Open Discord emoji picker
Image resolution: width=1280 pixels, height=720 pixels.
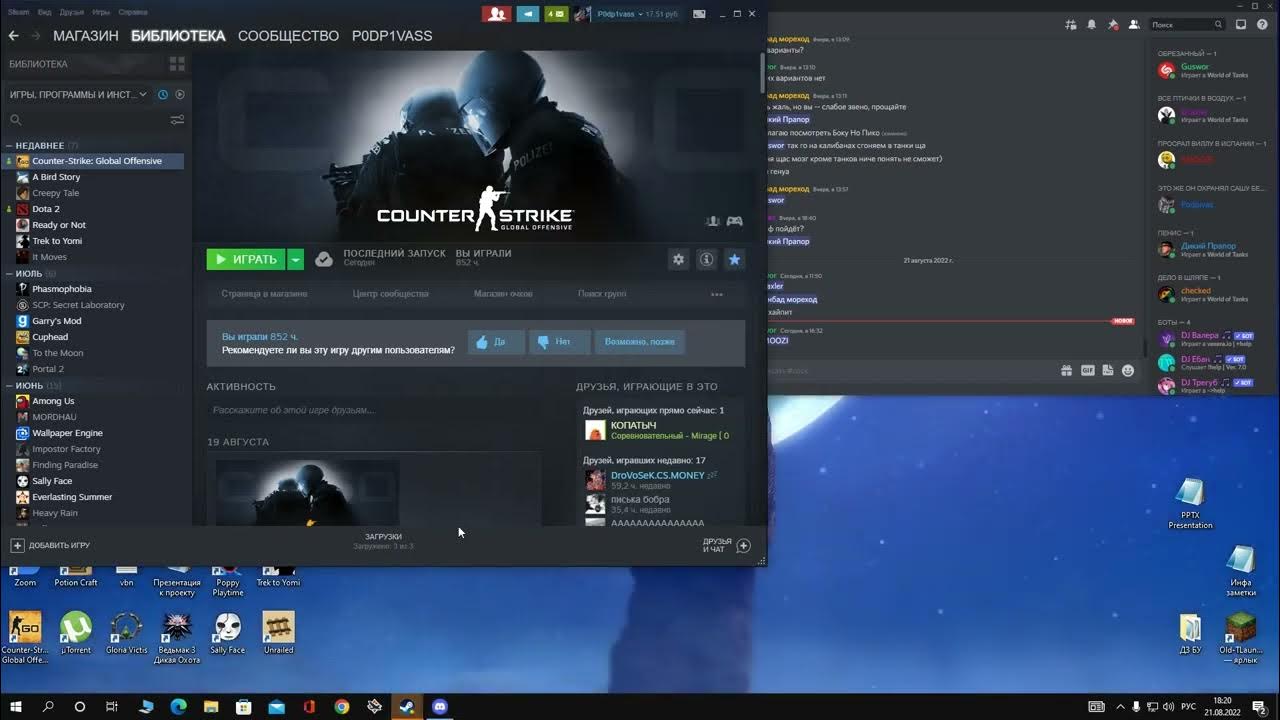coord(1128,370)
